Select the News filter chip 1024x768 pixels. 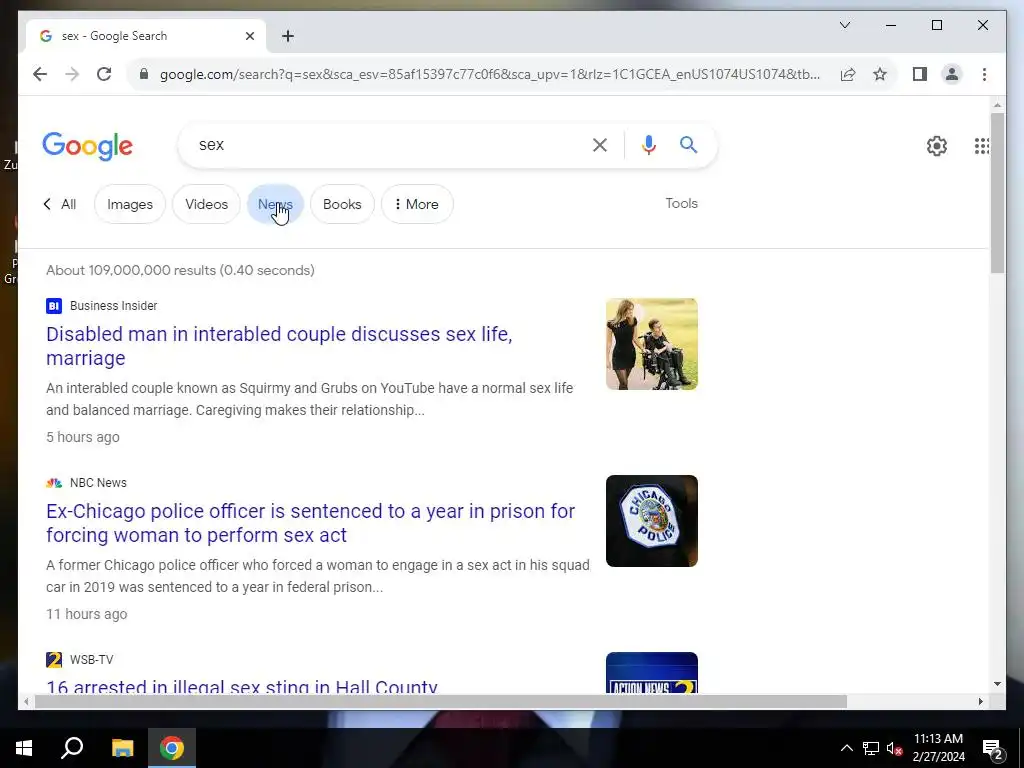[x=275, y=204]
